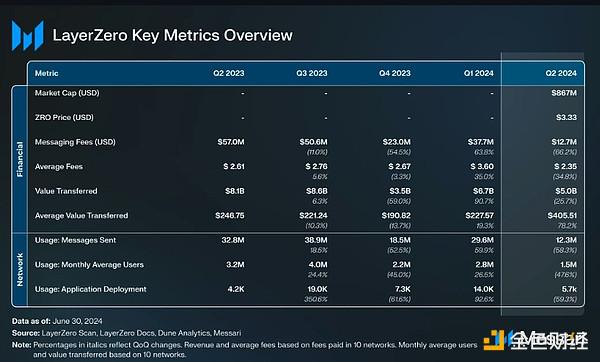Viewport: 600px width, 362px height.
Task: Select the Q2 2023 column header
Action: pyautogui.click(x=228, y=73)
